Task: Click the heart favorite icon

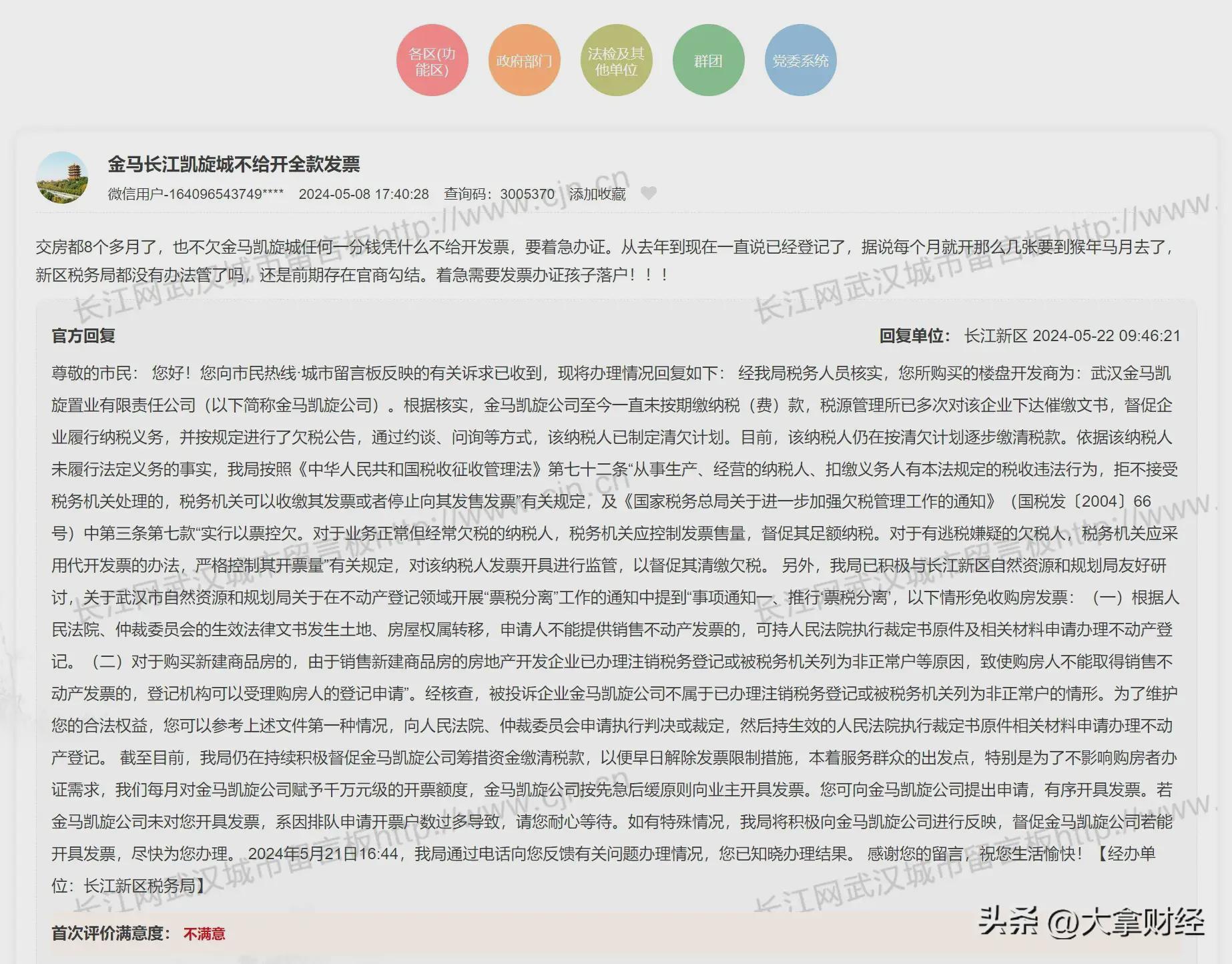Action: (x=648, y=194)
